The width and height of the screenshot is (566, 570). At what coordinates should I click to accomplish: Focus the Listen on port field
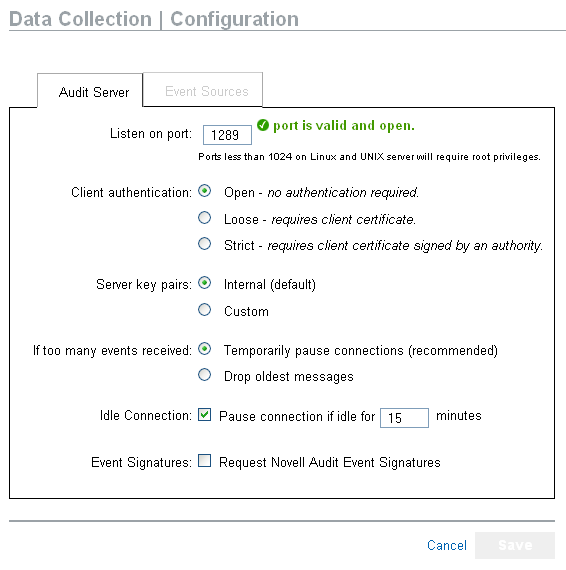point(227,135)
